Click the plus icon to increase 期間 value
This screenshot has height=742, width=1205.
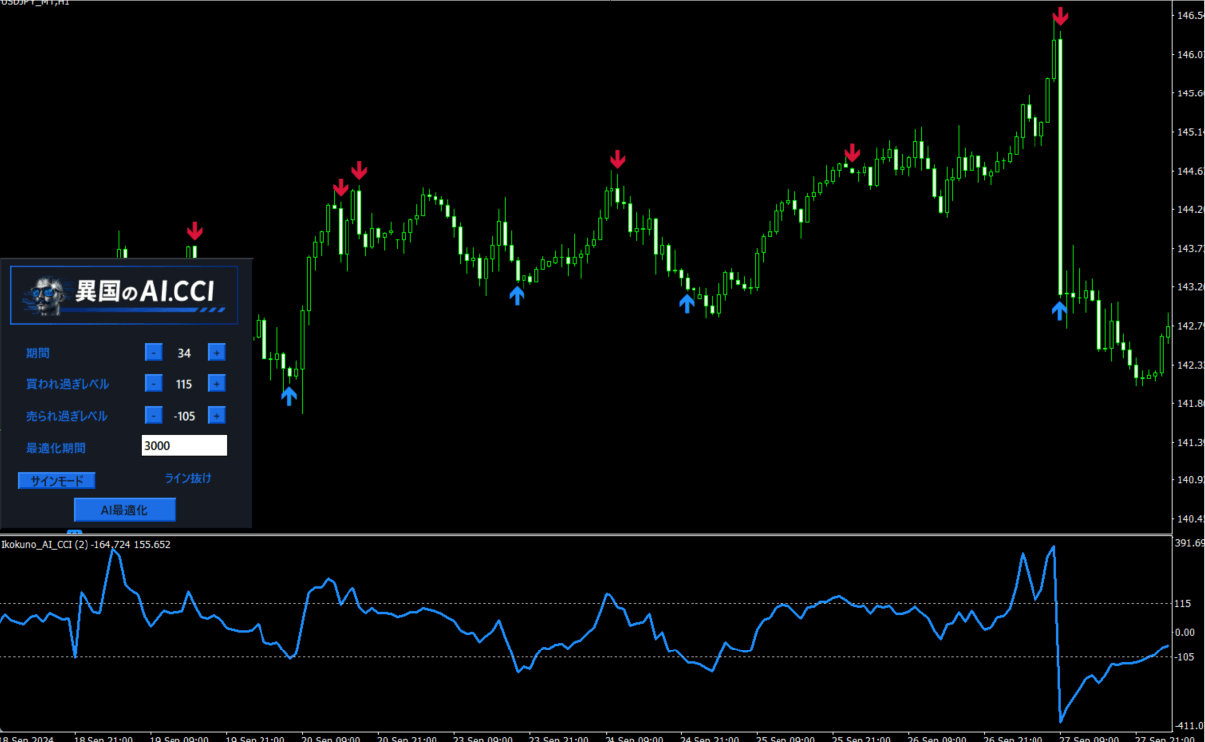coord(216,352)
